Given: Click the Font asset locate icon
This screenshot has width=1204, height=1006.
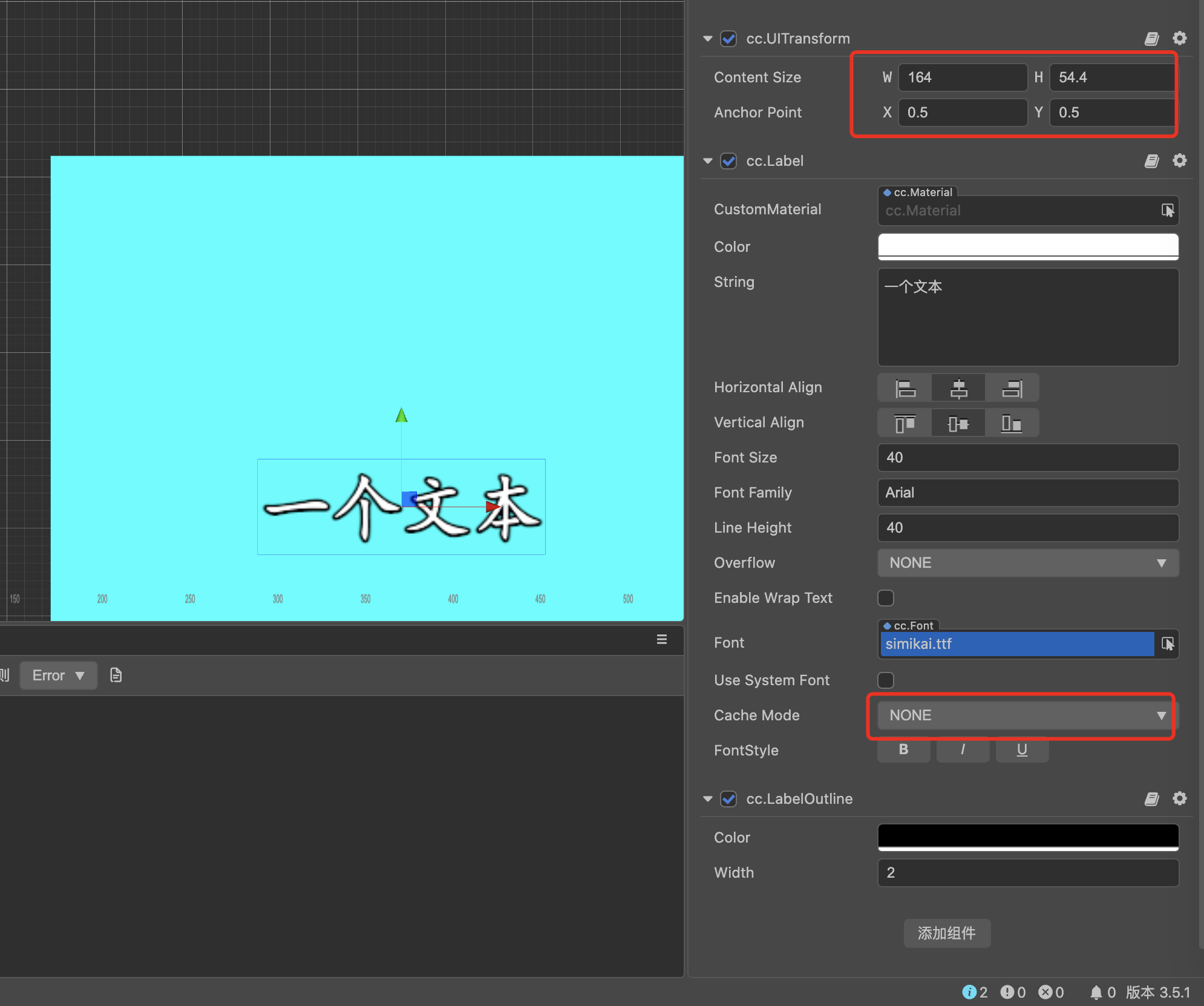Looking at the screenshot, I should [1167, 643].
